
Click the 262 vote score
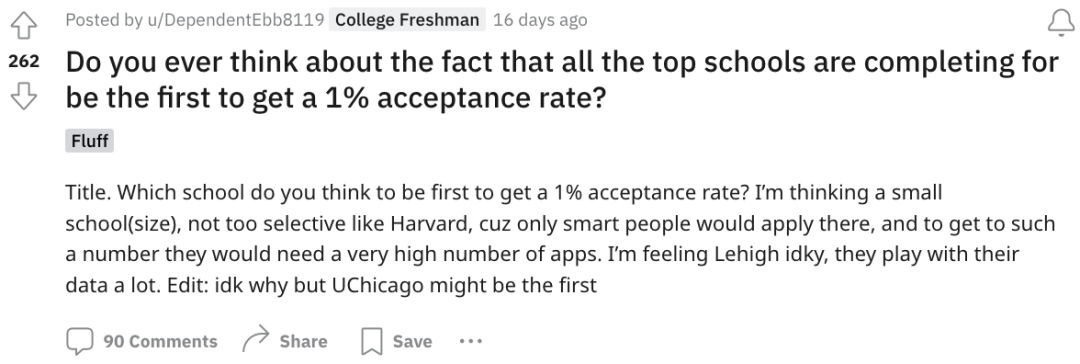point(23,61)
